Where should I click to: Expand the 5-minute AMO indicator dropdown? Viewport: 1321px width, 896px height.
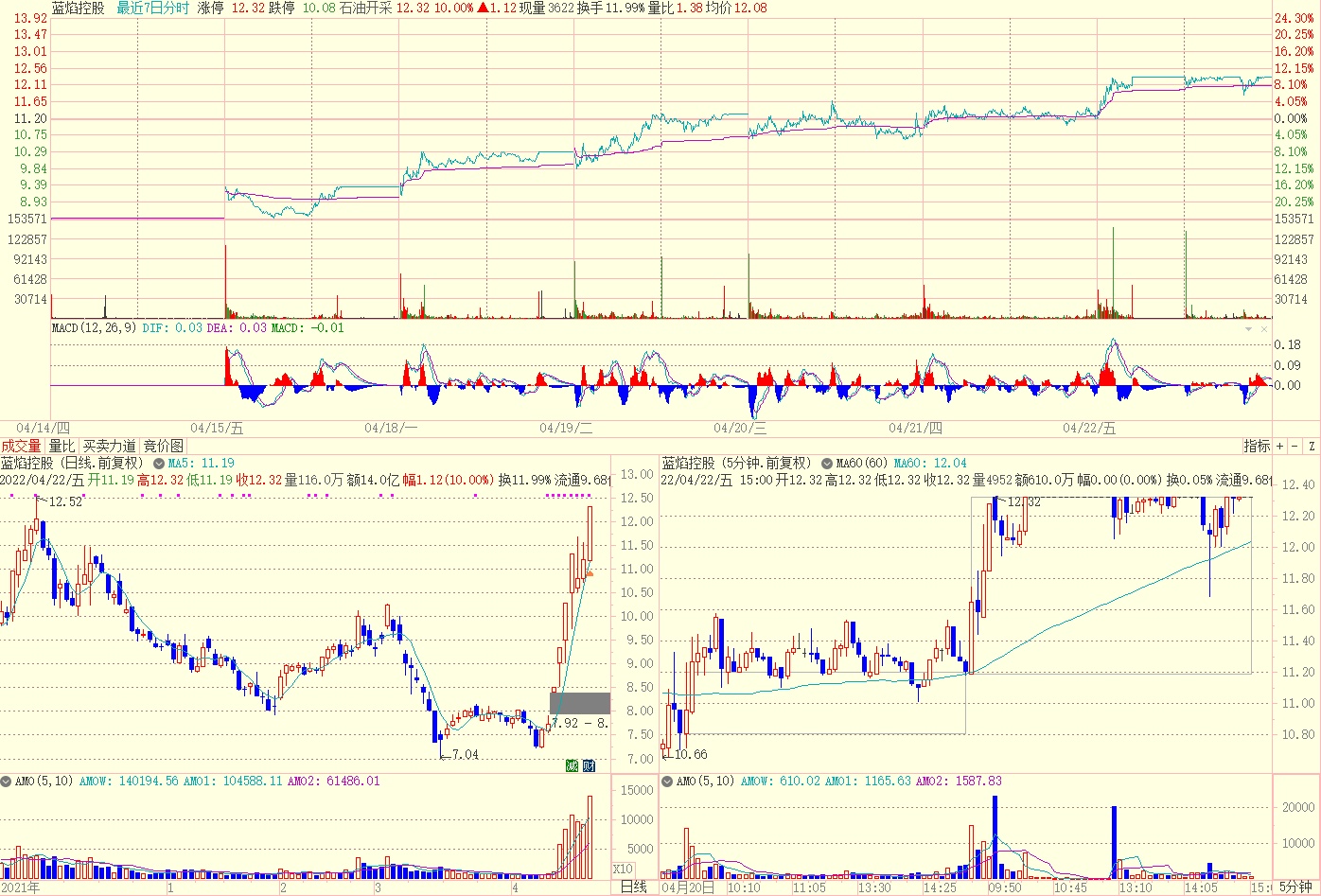[x=668, y=782]
